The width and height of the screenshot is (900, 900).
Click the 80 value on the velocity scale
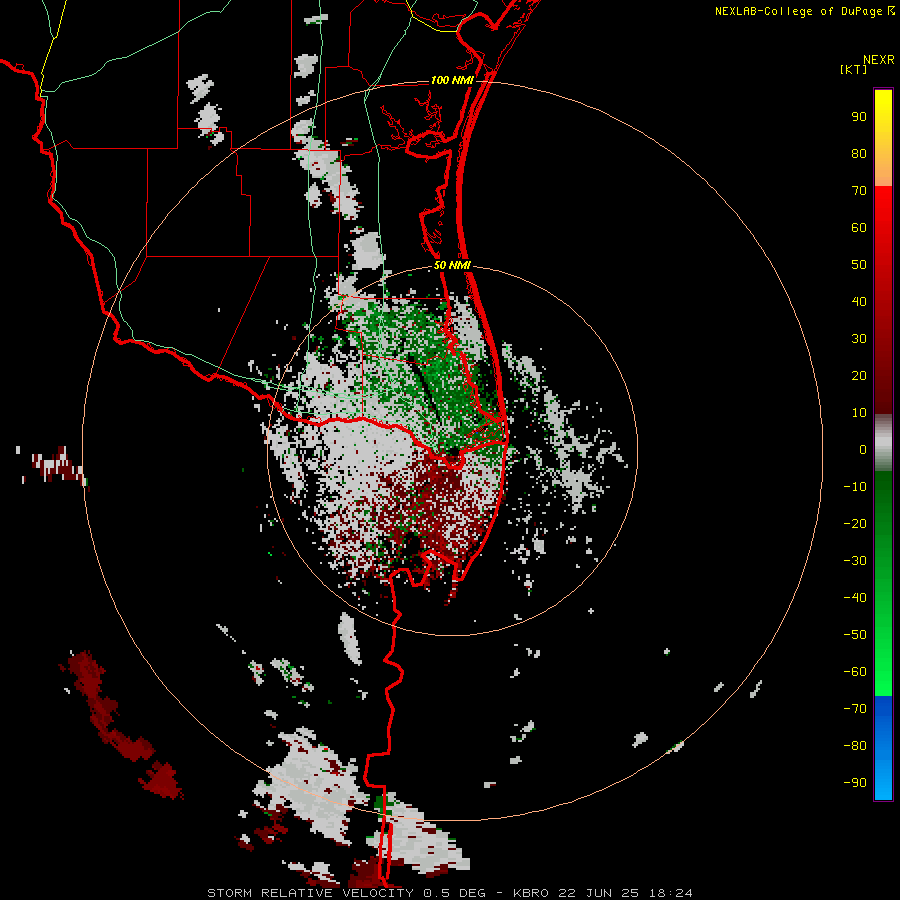(x=859, y=154)
